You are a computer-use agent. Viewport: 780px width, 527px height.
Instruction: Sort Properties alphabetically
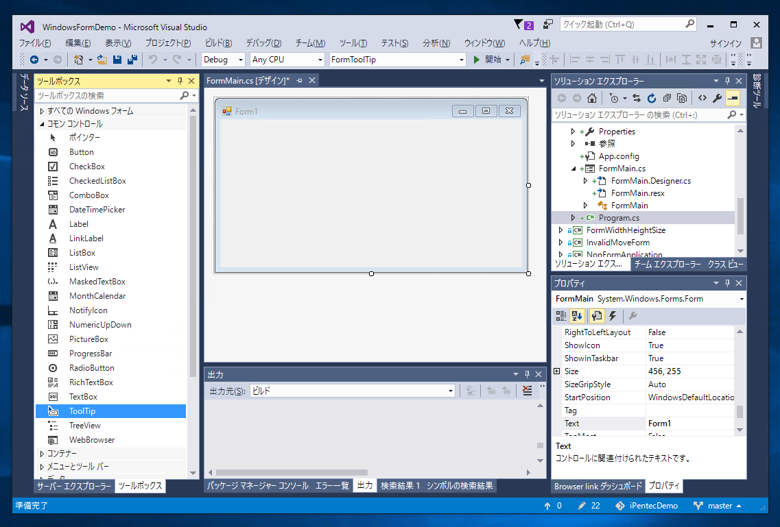tap(577, 316)
